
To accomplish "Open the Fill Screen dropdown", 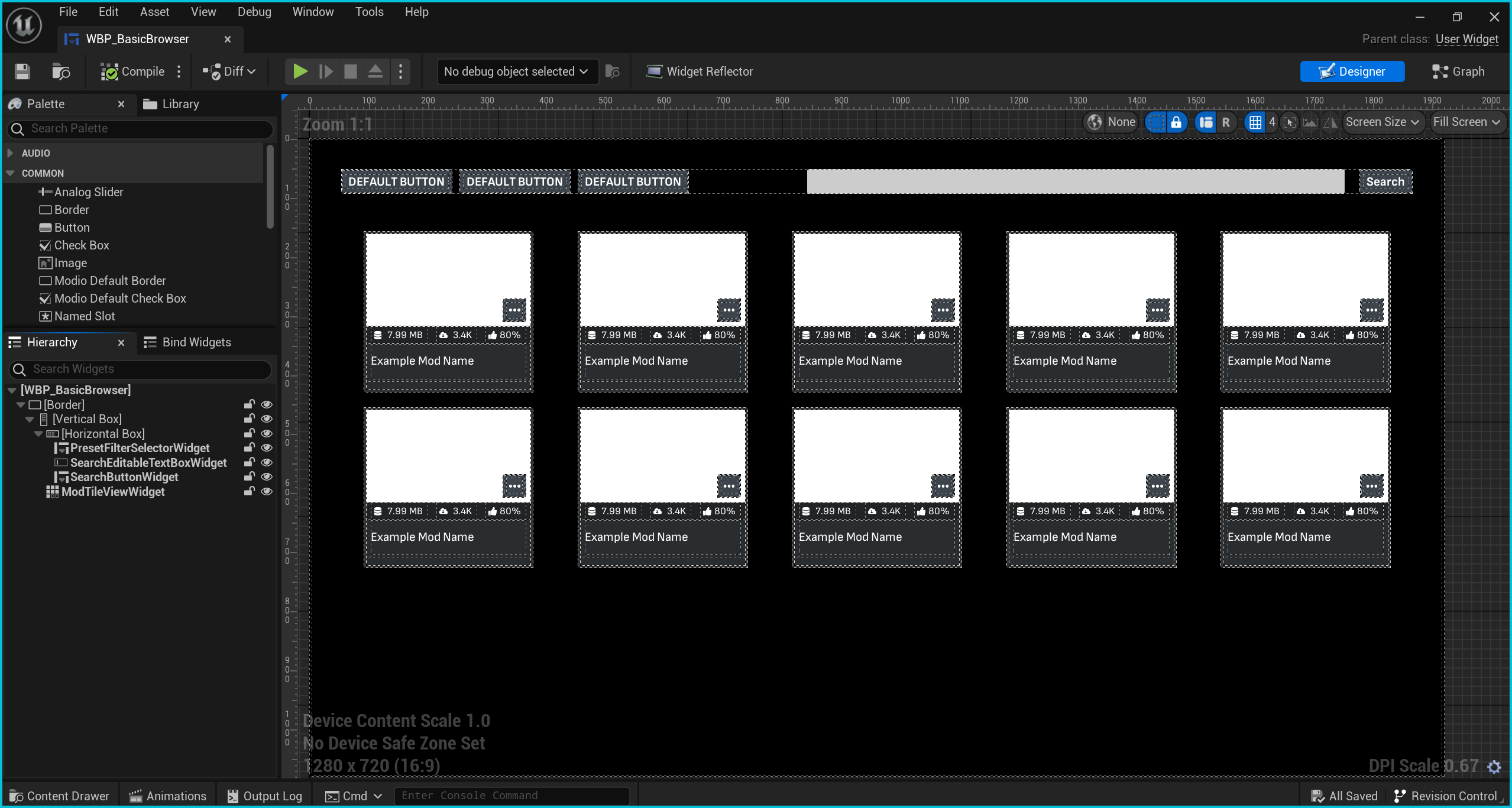I will [1466, 122].
